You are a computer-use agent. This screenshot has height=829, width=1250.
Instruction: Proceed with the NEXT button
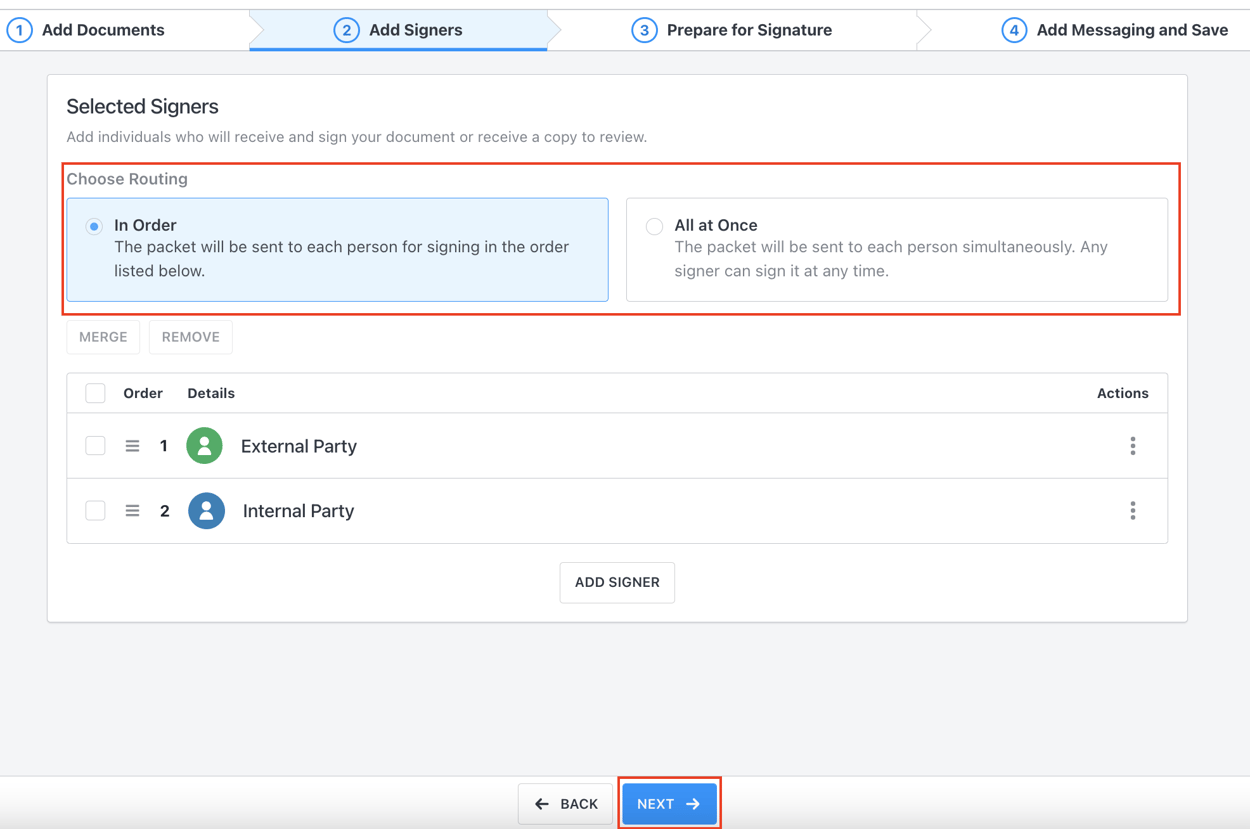tap(669, 804)
